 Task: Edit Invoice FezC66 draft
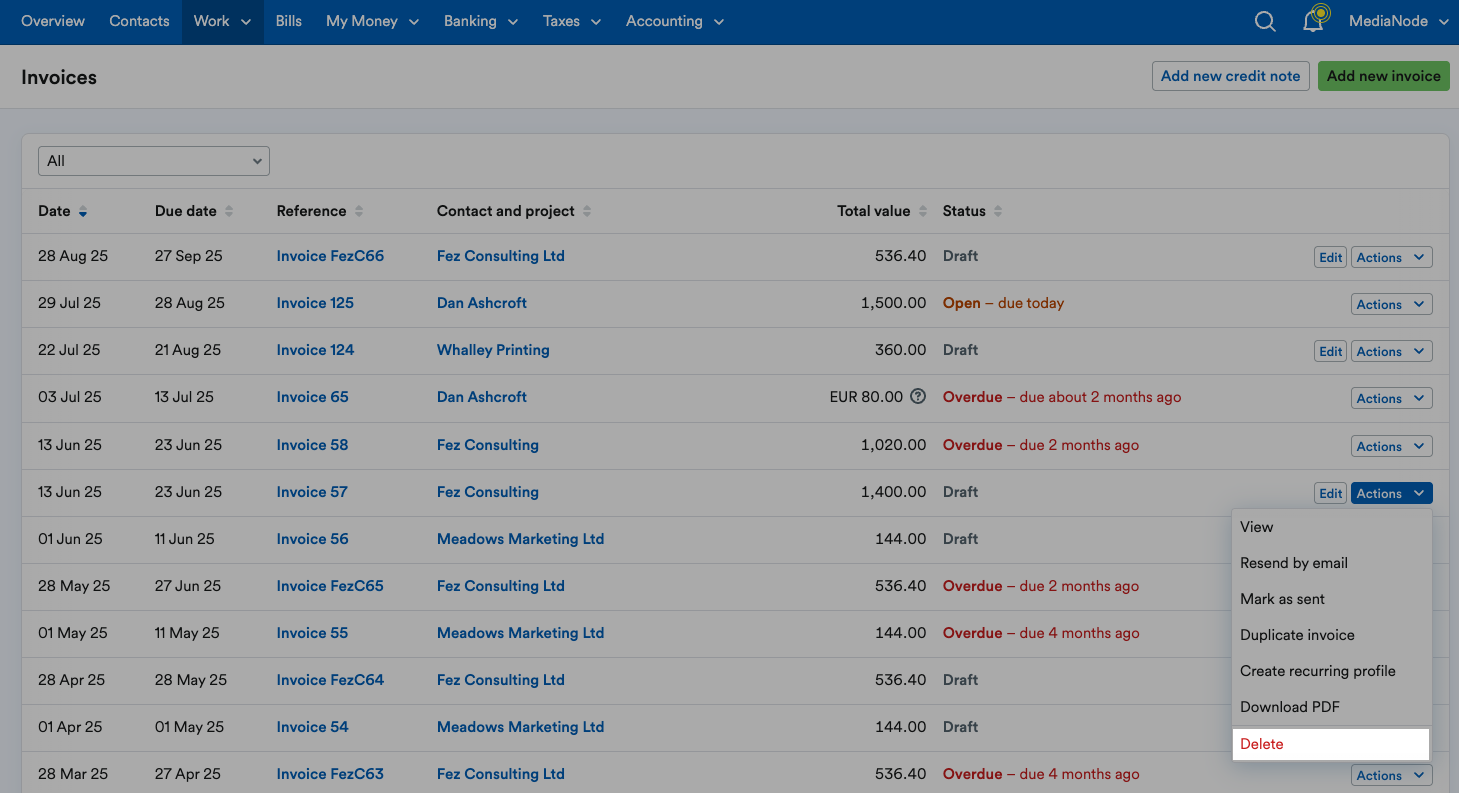pos(1330,258)
